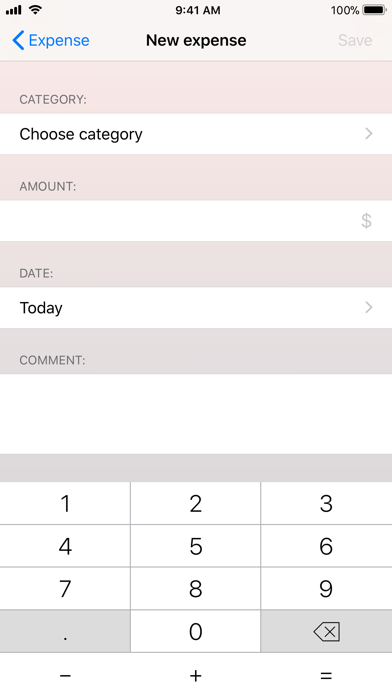Tap the minus operator key
Screen dimensions: 392x696
[65, 675]
